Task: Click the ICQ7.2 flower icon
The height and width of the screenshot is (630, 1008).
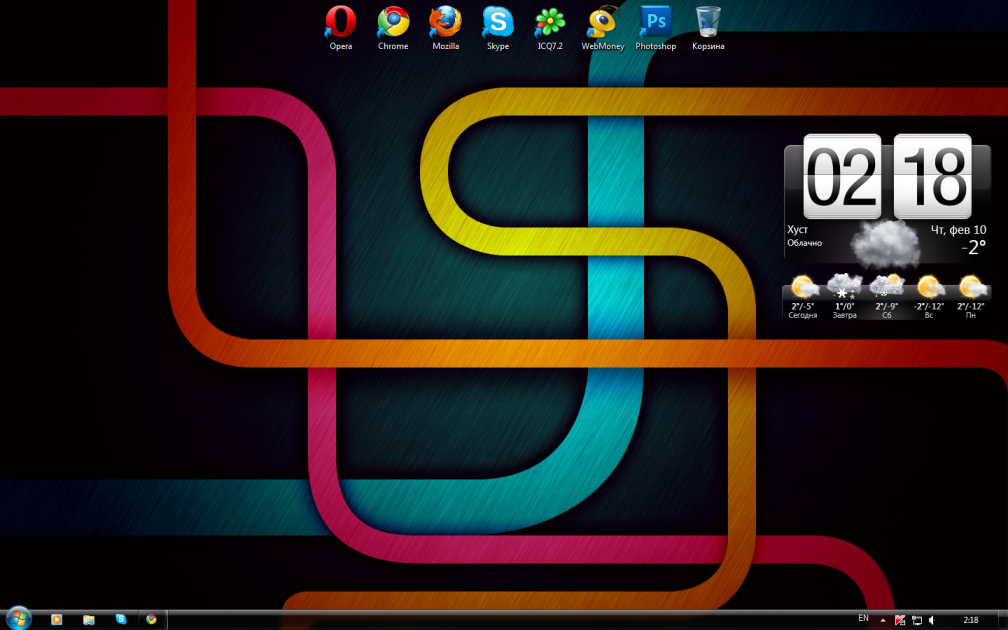Action: (x=550, y=22)
